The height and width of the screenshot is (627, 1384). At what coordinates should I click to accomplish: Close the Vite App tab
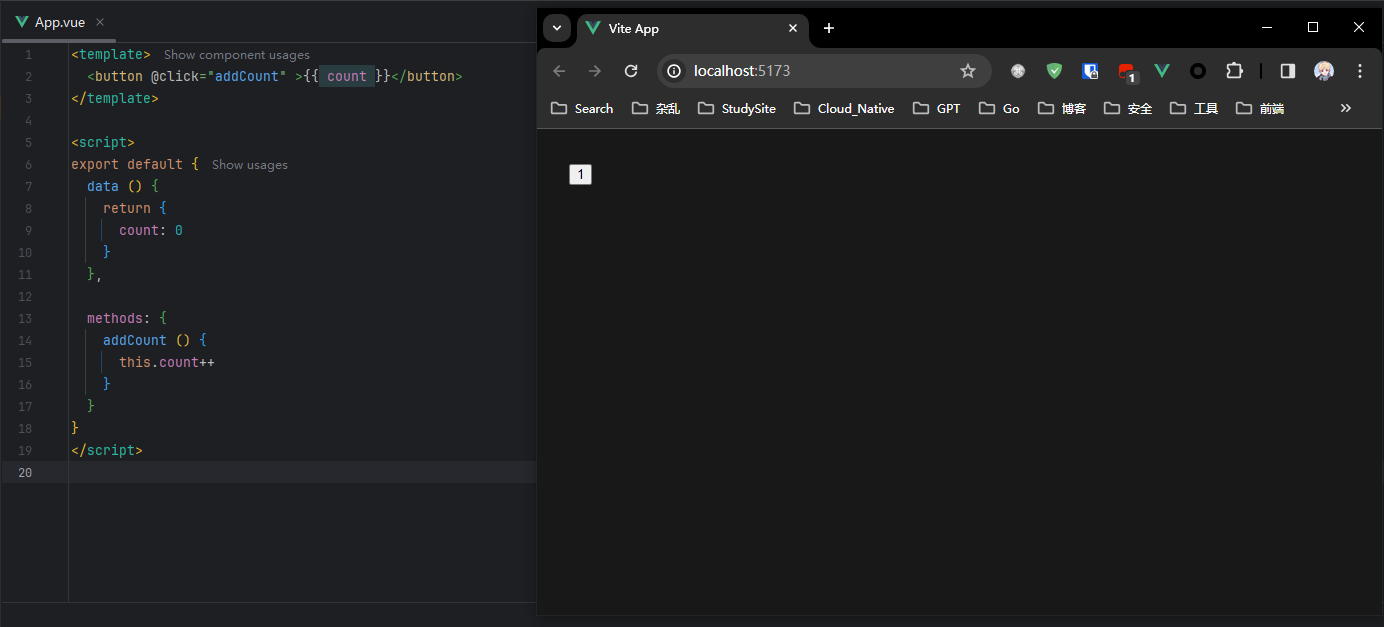(x=793, y=28)
